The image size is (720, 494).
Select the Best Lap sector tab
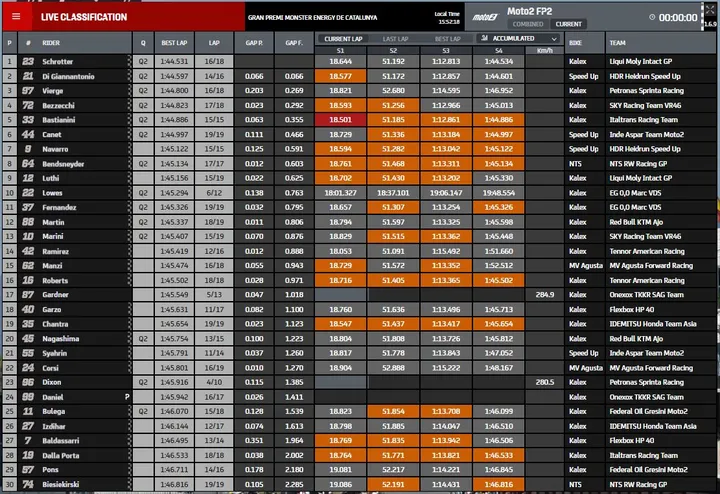tap(447, 39)
